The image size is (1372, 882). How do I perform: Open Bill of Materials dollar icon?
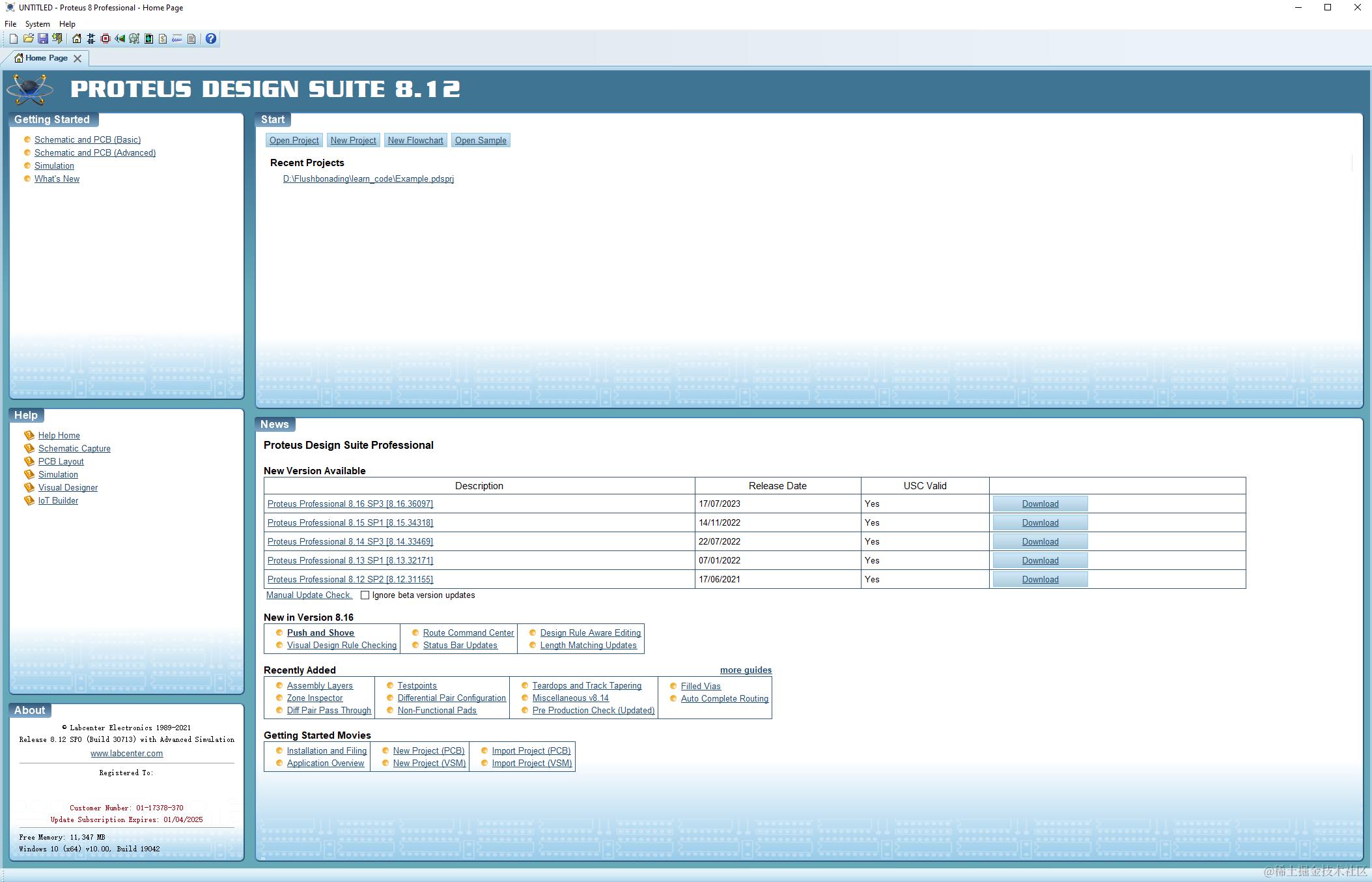(x=163, y=39)
